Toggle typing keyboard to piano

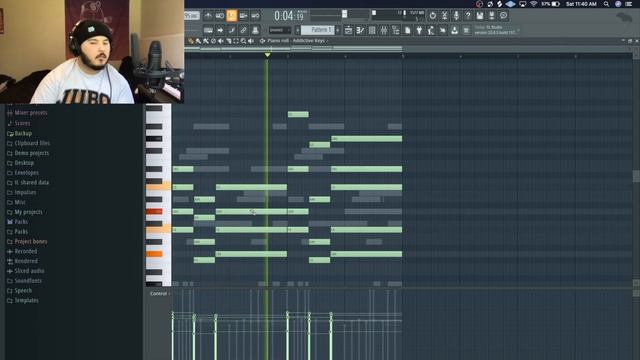(x=208, y=30)
